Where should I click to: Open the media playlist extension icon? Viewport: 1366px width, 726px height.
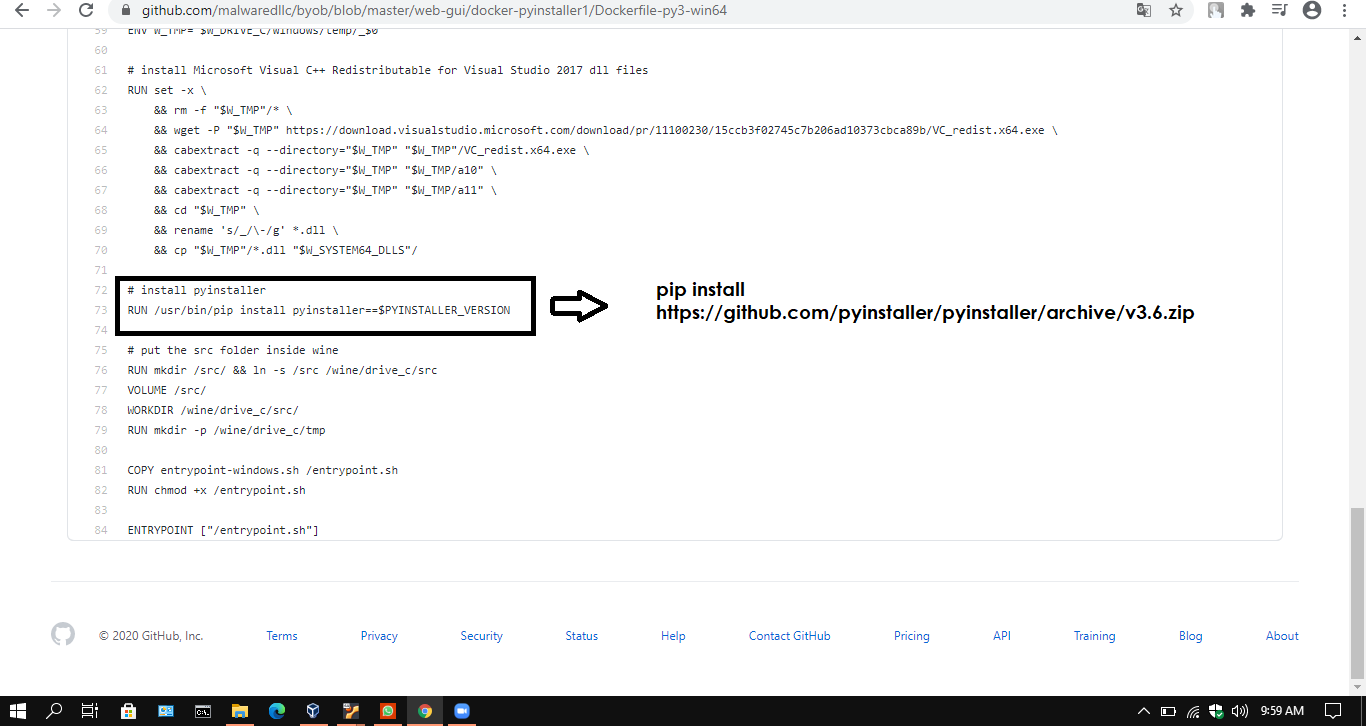[x=1279, y=12]
